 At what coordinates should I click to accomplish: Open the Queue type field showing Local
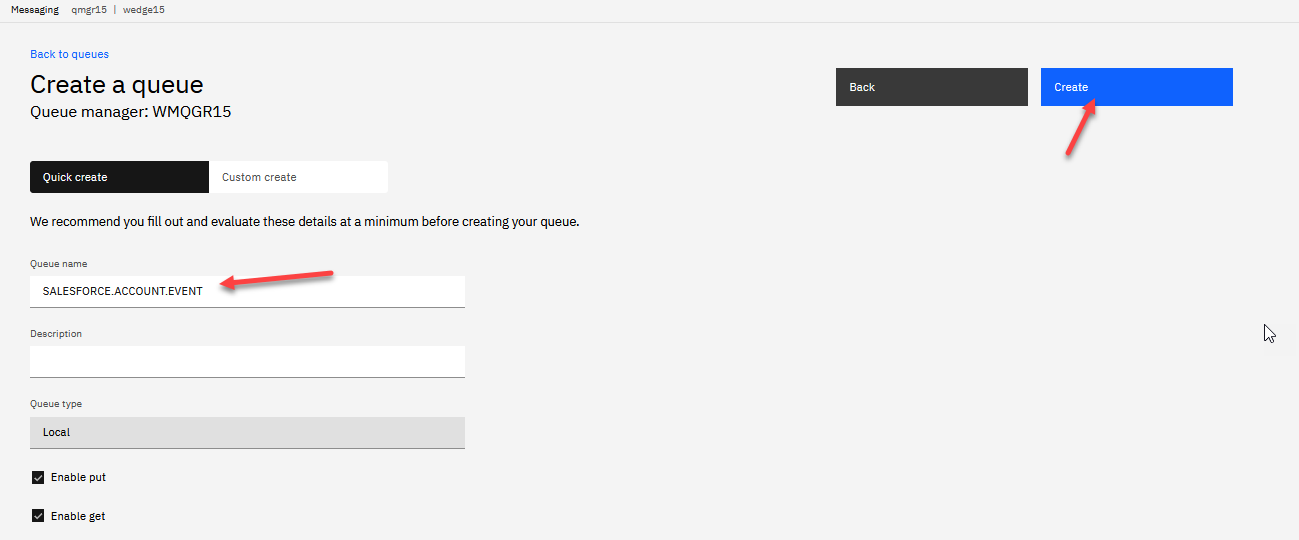tap(247, 432)
